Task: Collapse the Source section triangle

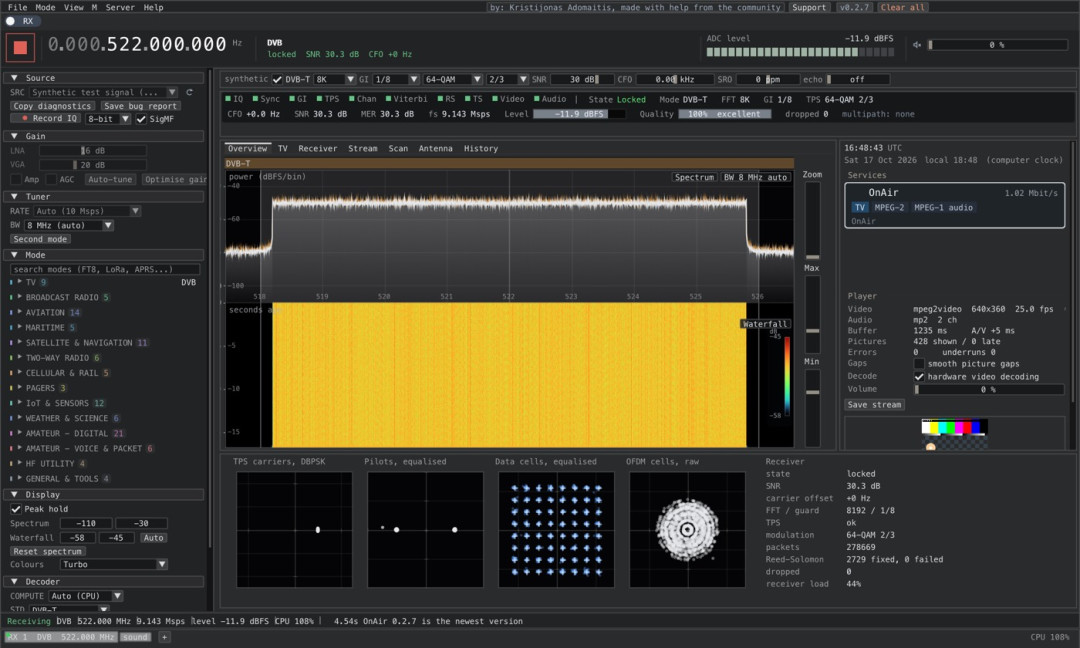Action: (14, 78)
